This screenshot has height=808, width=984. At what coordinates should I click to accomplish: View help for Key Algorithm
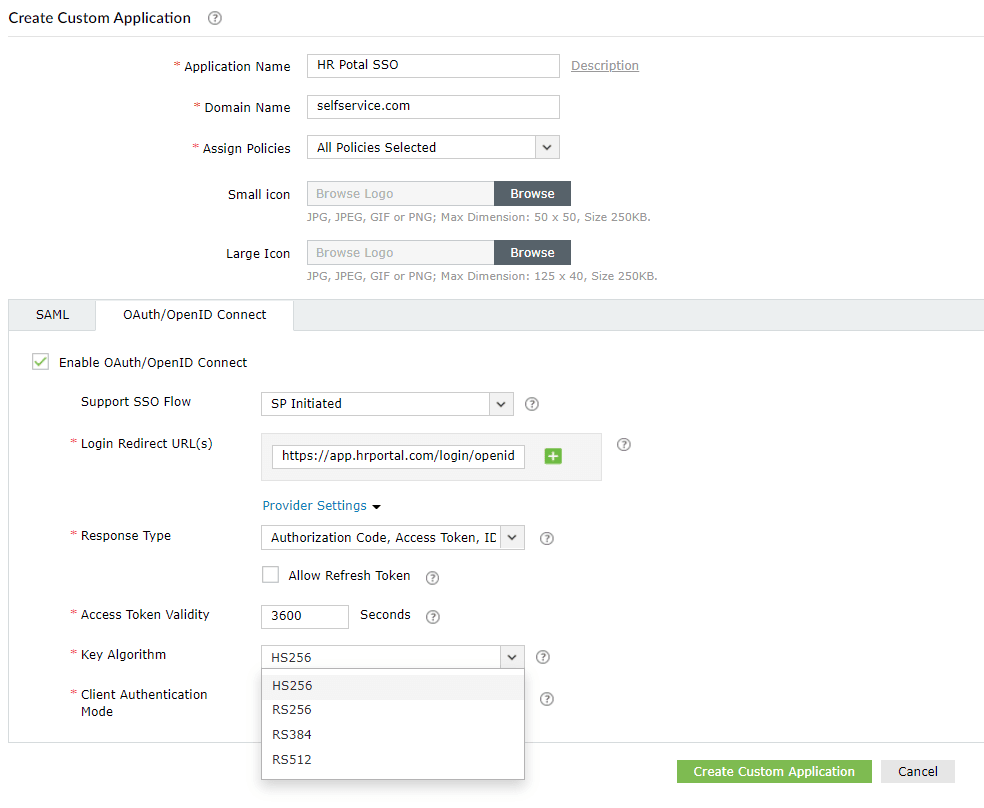(543, 657)
